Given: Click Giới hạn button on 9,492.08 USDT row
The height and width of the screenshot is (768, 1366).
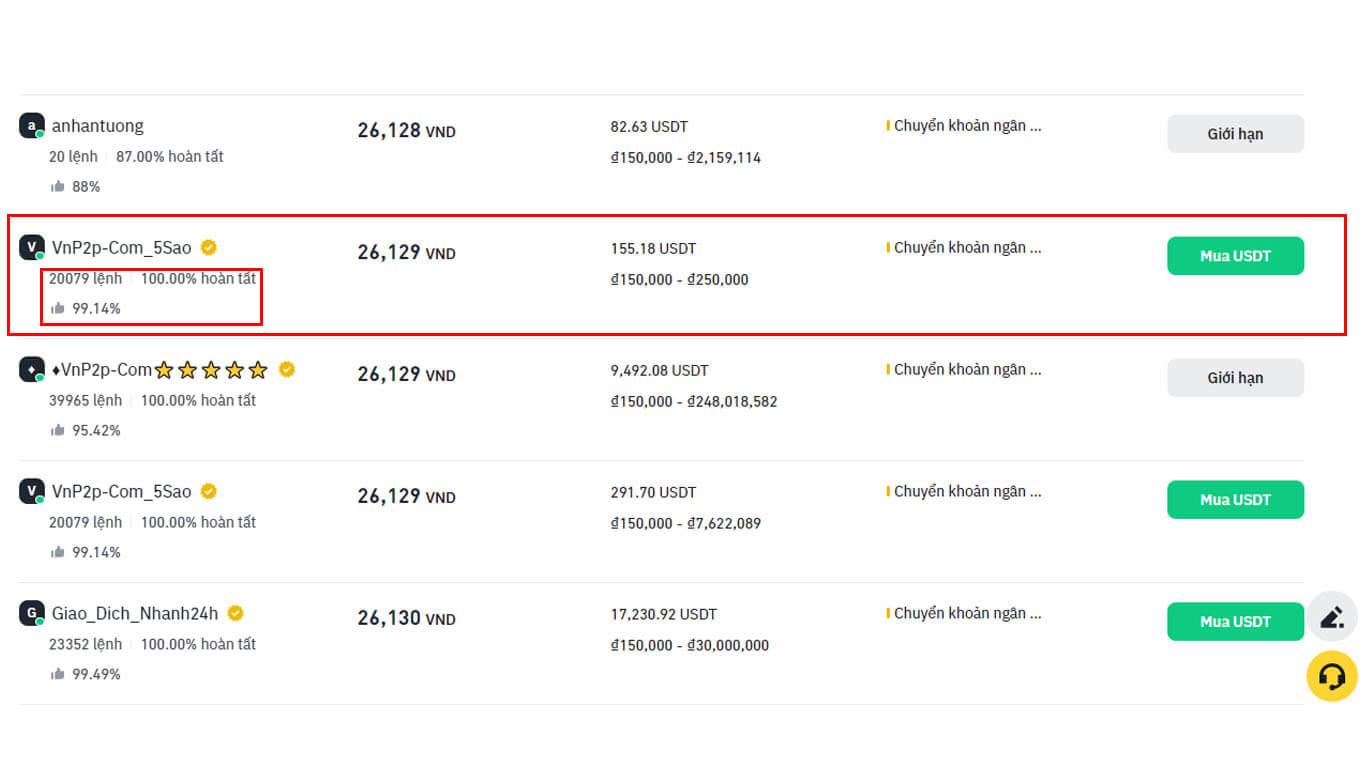Looking at the screenshot, I should pos(1235,378).
